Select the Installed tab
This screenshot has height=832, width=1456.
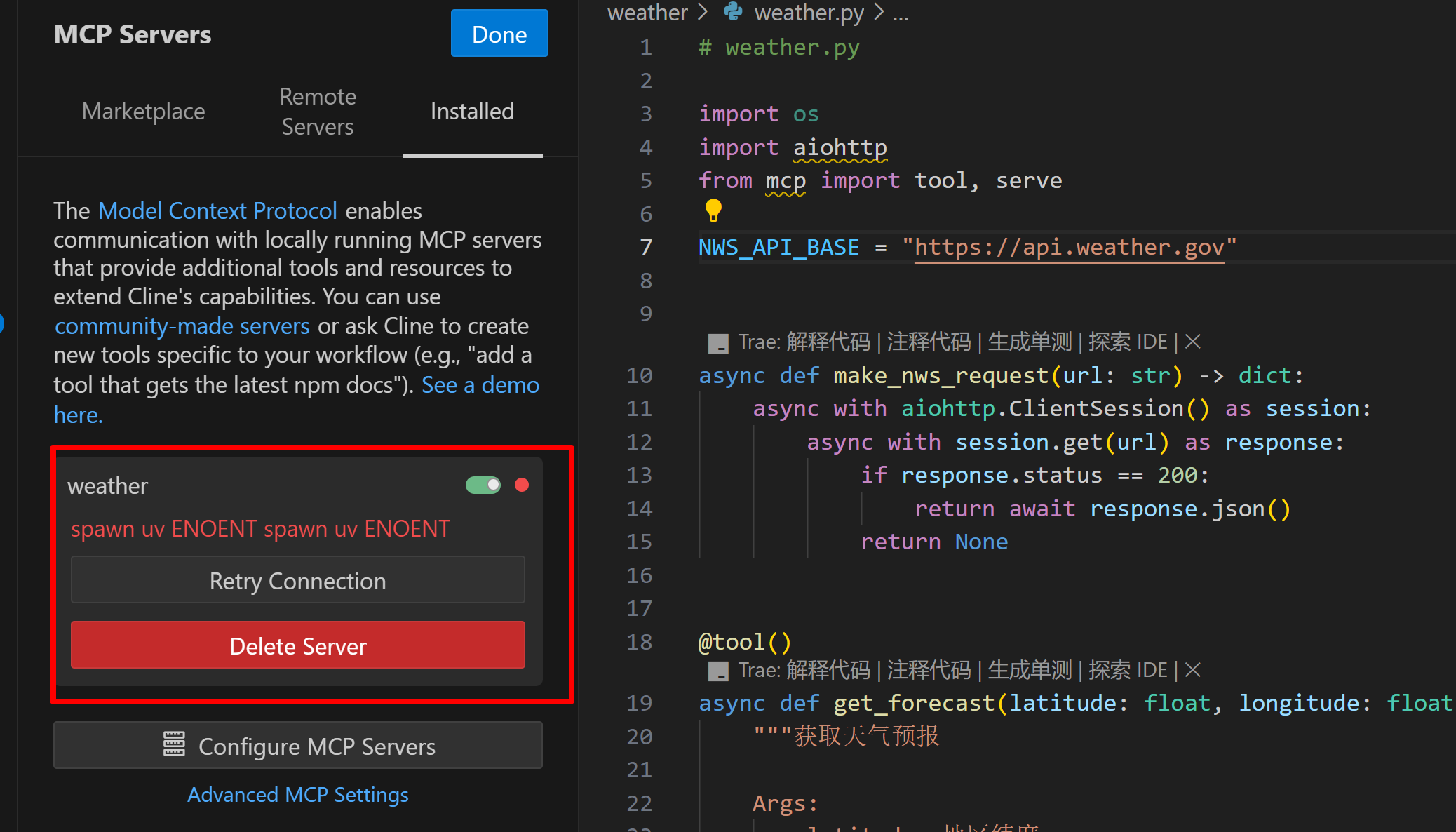[472, 112]
